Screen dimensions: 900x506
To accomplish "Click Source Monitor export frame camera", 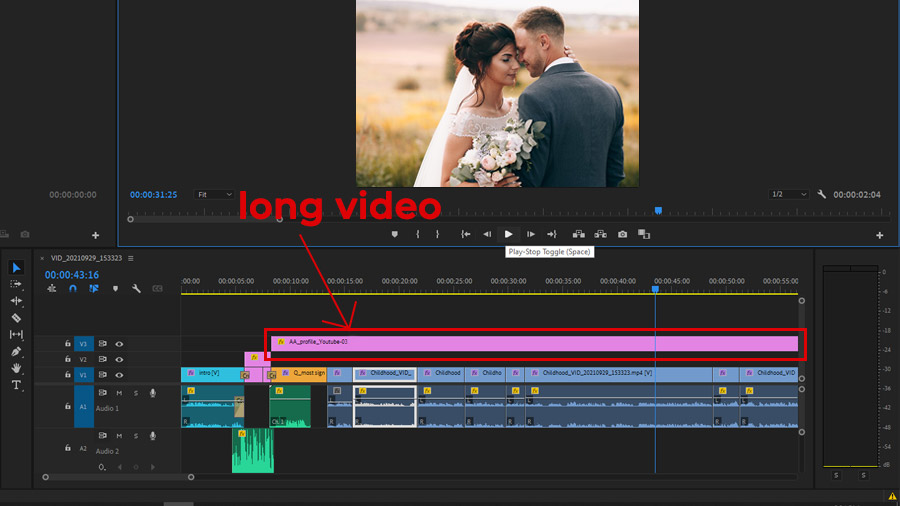I will 25,234.
